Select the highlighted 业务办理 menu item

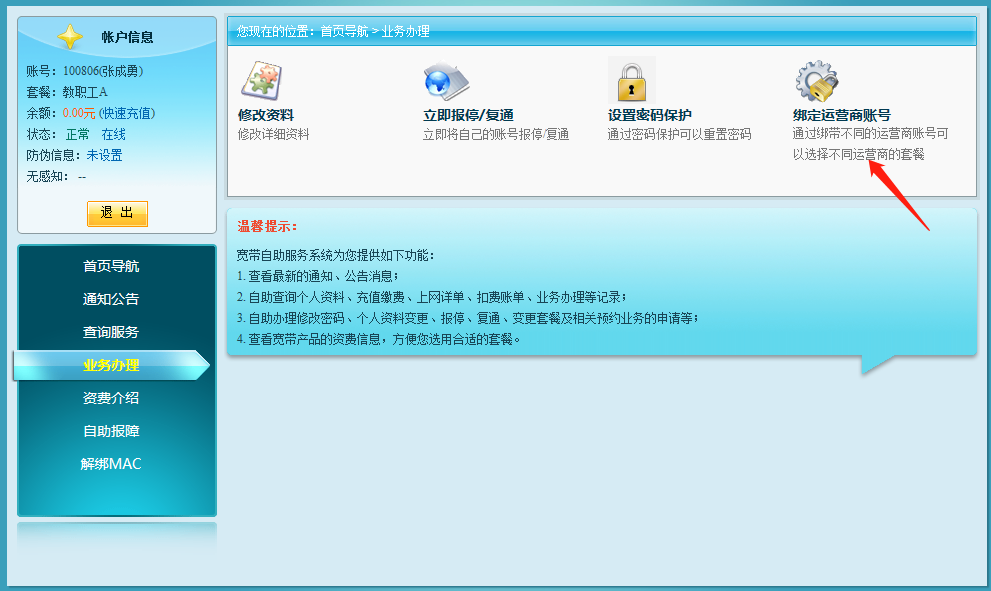(x=111, y=365)
